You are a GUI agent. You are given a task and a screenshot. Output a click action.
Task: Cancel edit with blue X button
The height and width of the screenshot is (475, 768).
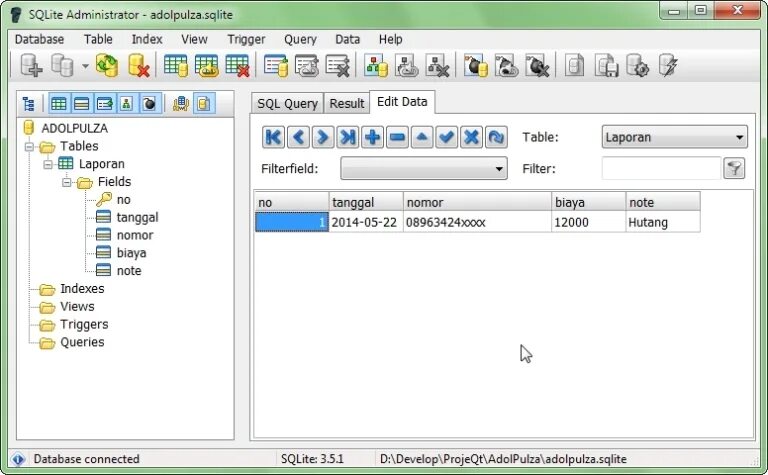coord(471,137)
